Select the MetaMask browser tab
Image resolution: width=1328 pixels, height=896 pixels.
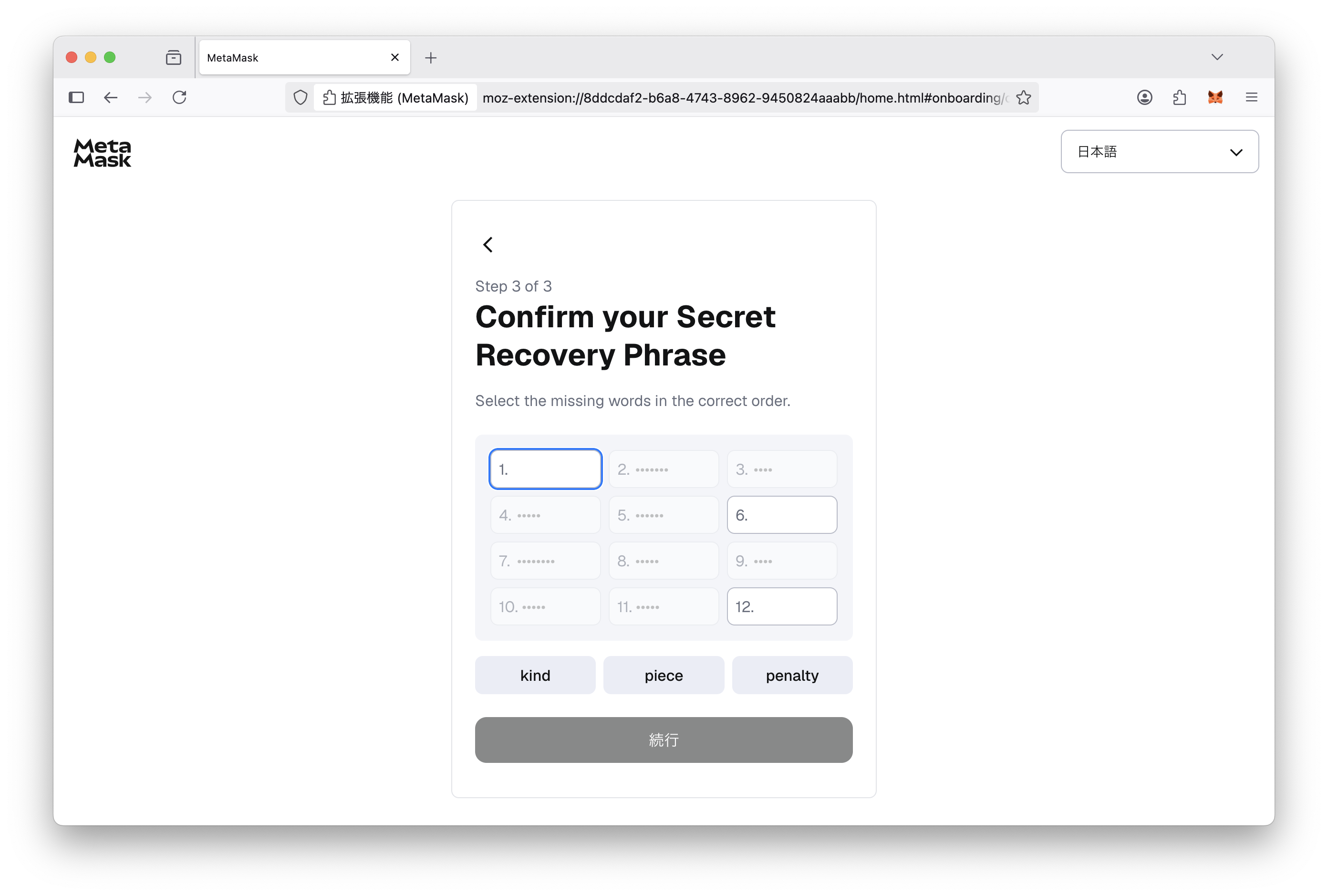pyautogui.click(x=304, y=58)
